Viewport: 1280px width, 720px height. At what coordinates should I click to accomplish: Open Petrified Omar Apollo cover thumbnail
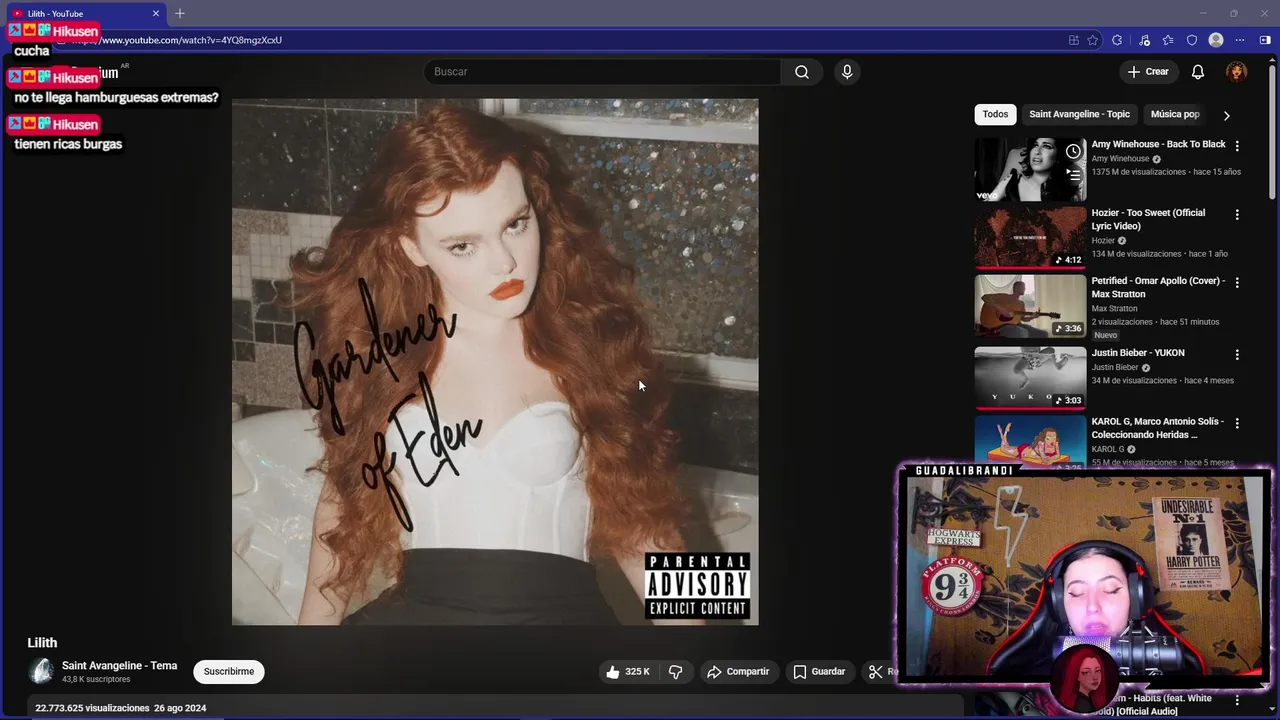point(1030,306)
